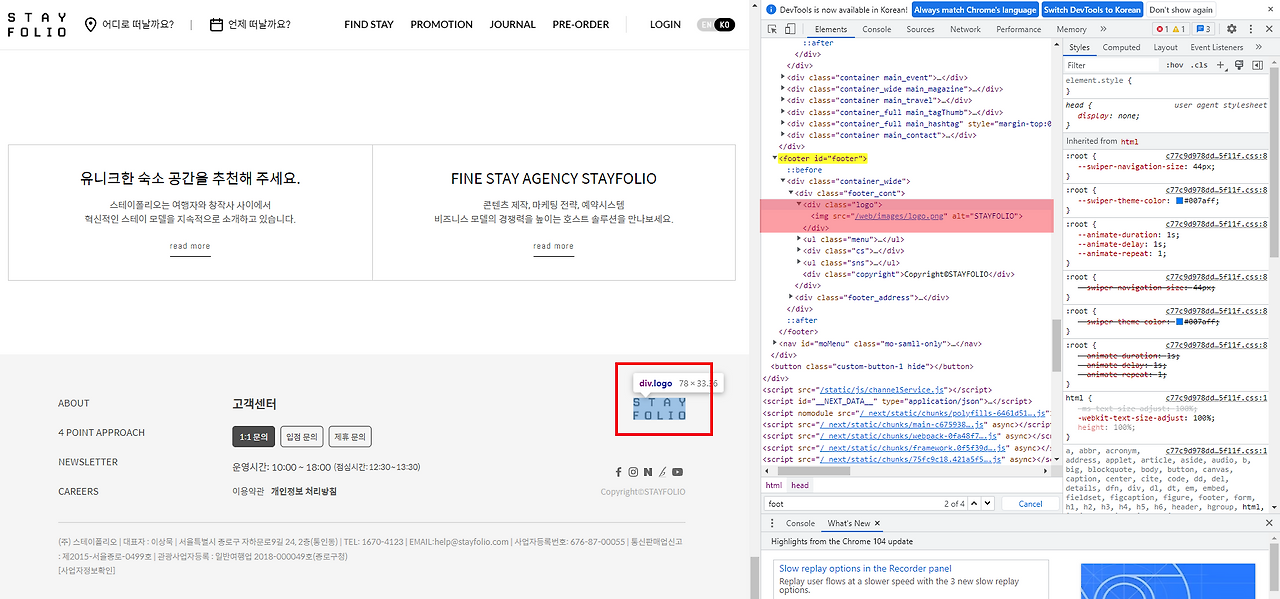Open Slow replay options in Recorder link

click(865, 568)
